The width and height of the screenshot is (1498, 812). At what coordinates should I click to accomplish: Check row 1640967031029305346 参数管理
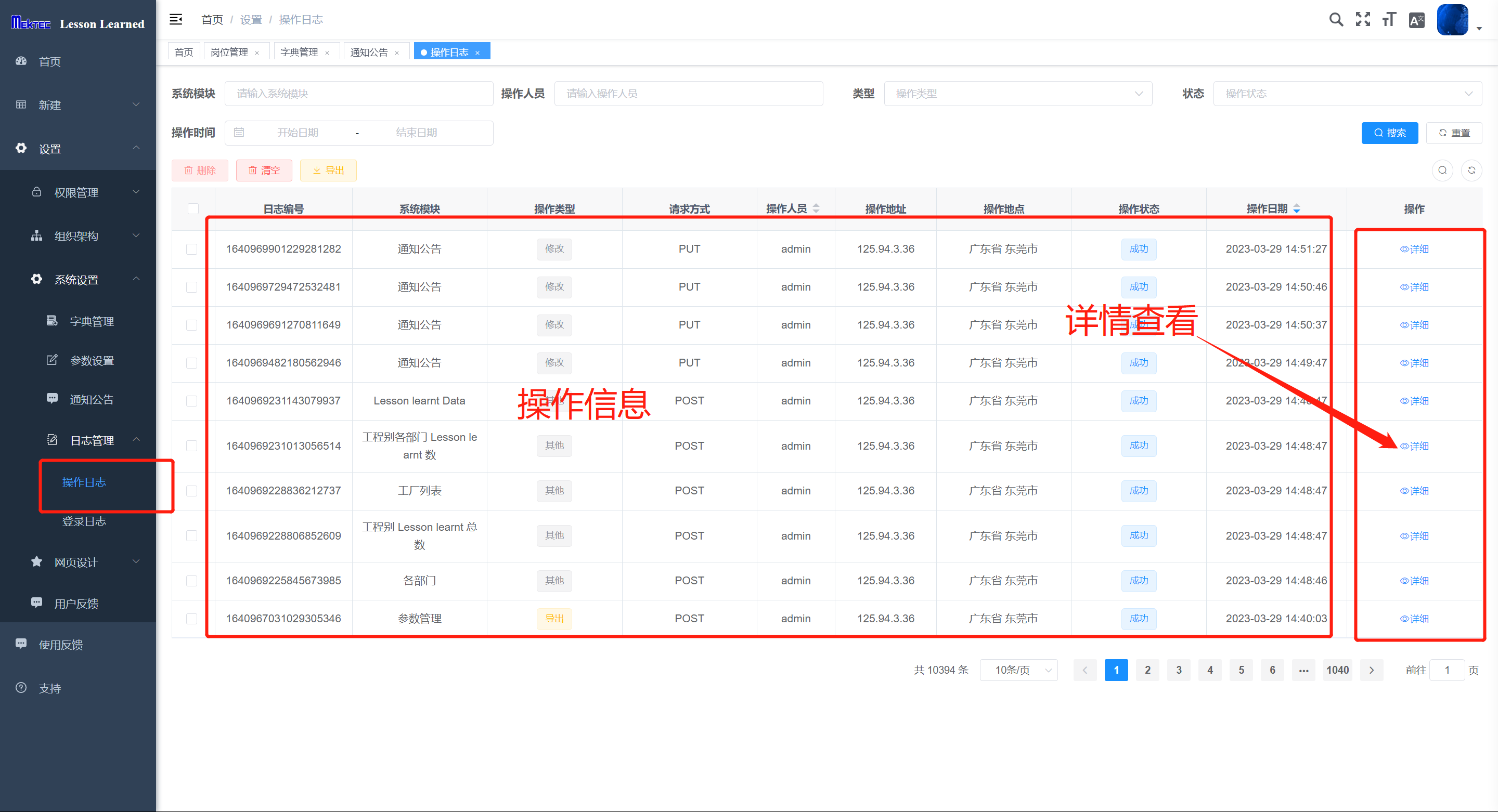click(x=191, y=619)
